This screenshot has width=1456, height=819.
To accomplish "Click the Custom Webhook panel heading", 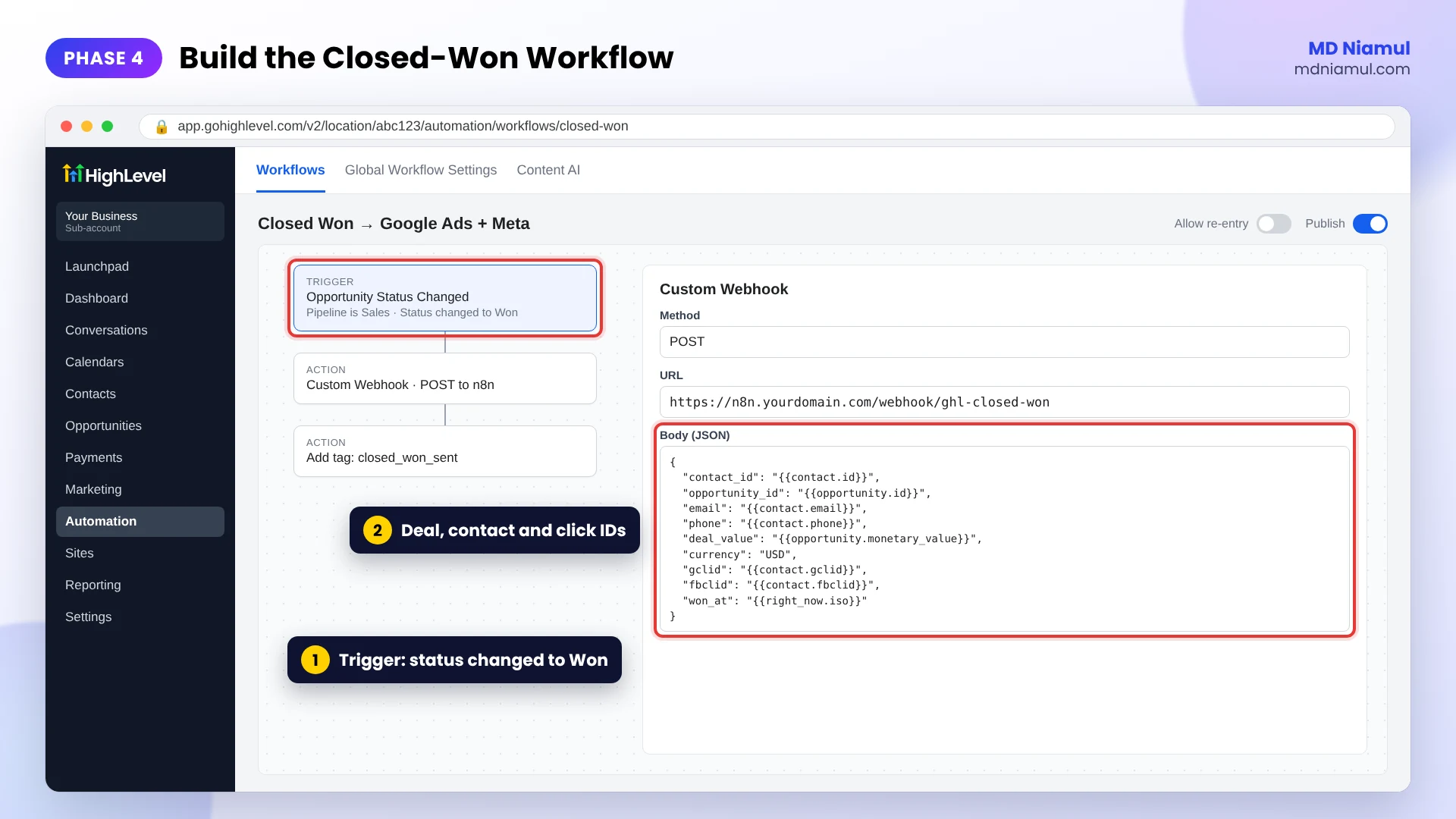I will (x=723, y=289).
